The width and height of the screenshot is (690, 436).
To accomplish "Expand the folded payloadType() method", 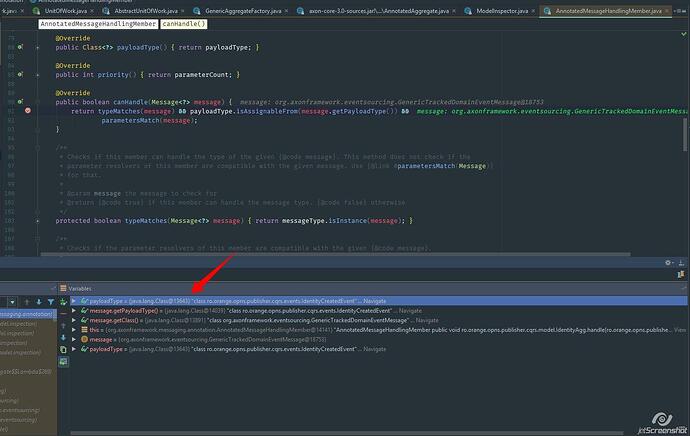I will 38,47.
